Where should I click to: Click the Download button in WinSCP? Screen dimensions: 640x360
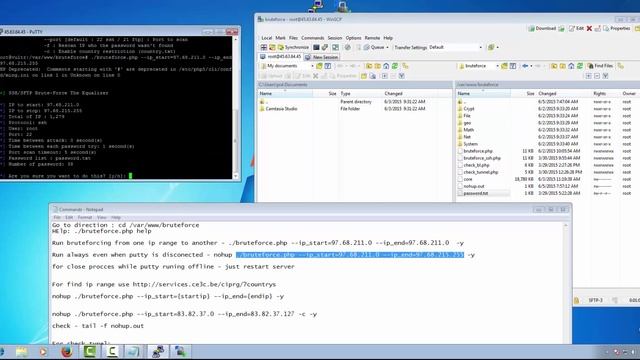tap(542, 29)
